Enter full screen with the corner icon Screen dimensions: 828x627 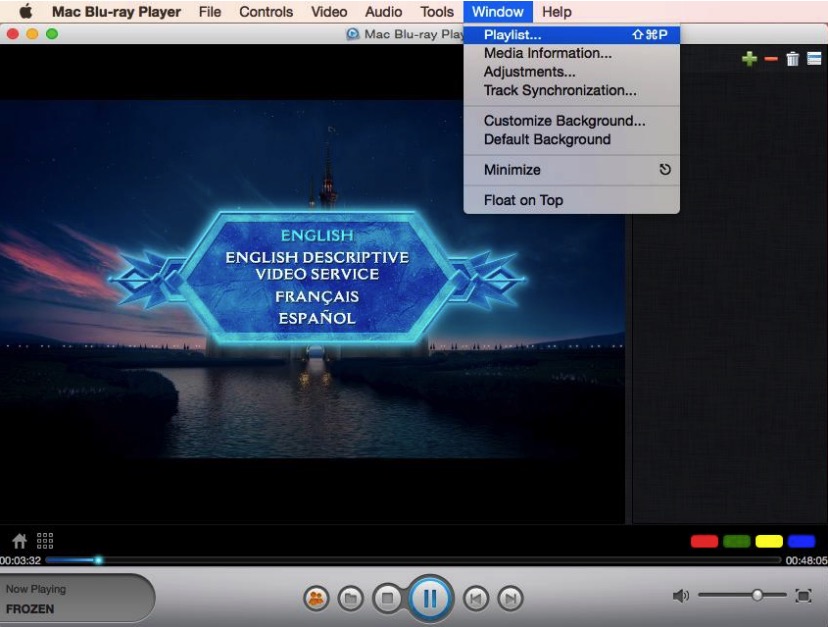[804, 596]
